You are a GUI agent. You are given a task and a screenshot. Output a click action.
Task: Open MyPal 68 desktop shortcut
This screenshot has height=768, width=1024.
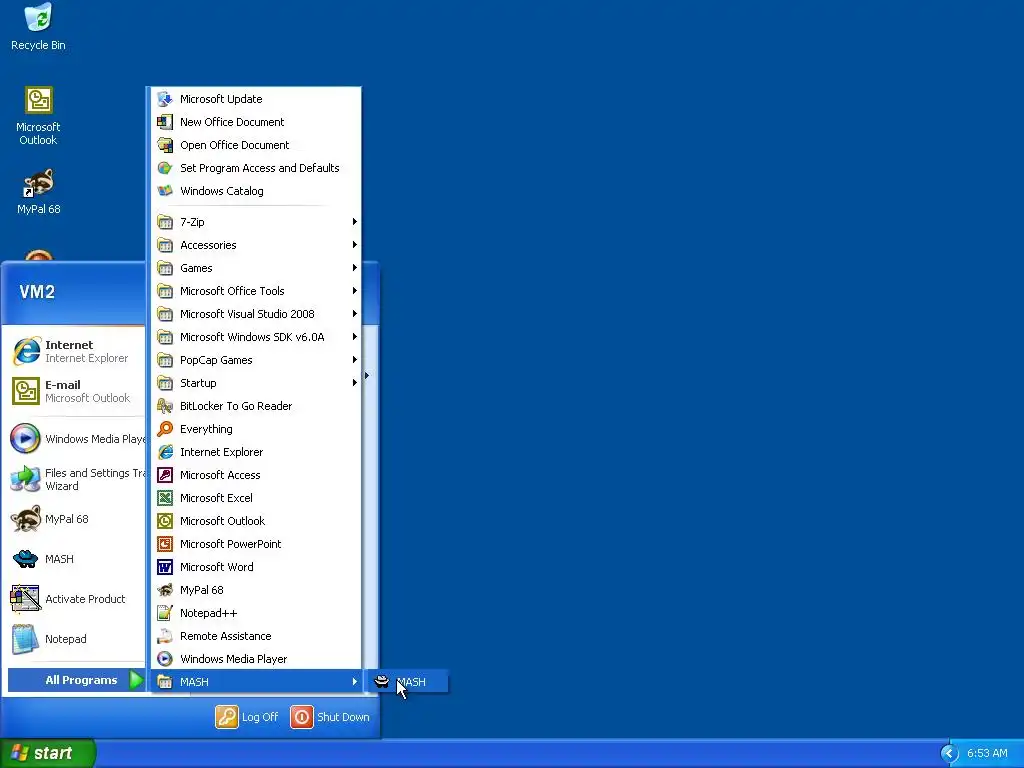coord(38,192)
